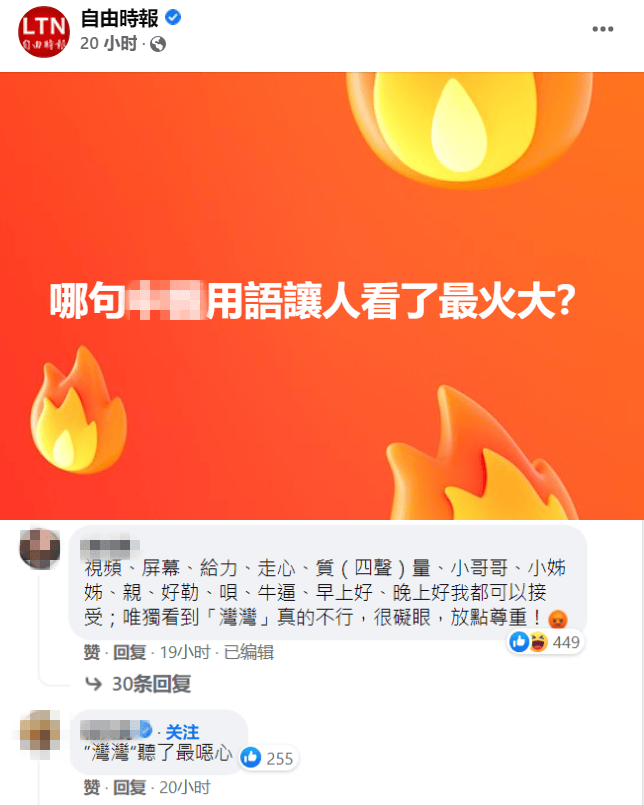Image resolution: width=644 pixels, height=805 pixels.
Task: Reply to the 灣灣聽了最噁心 comment
Action: pyautogui.click(x=130, y=787)
